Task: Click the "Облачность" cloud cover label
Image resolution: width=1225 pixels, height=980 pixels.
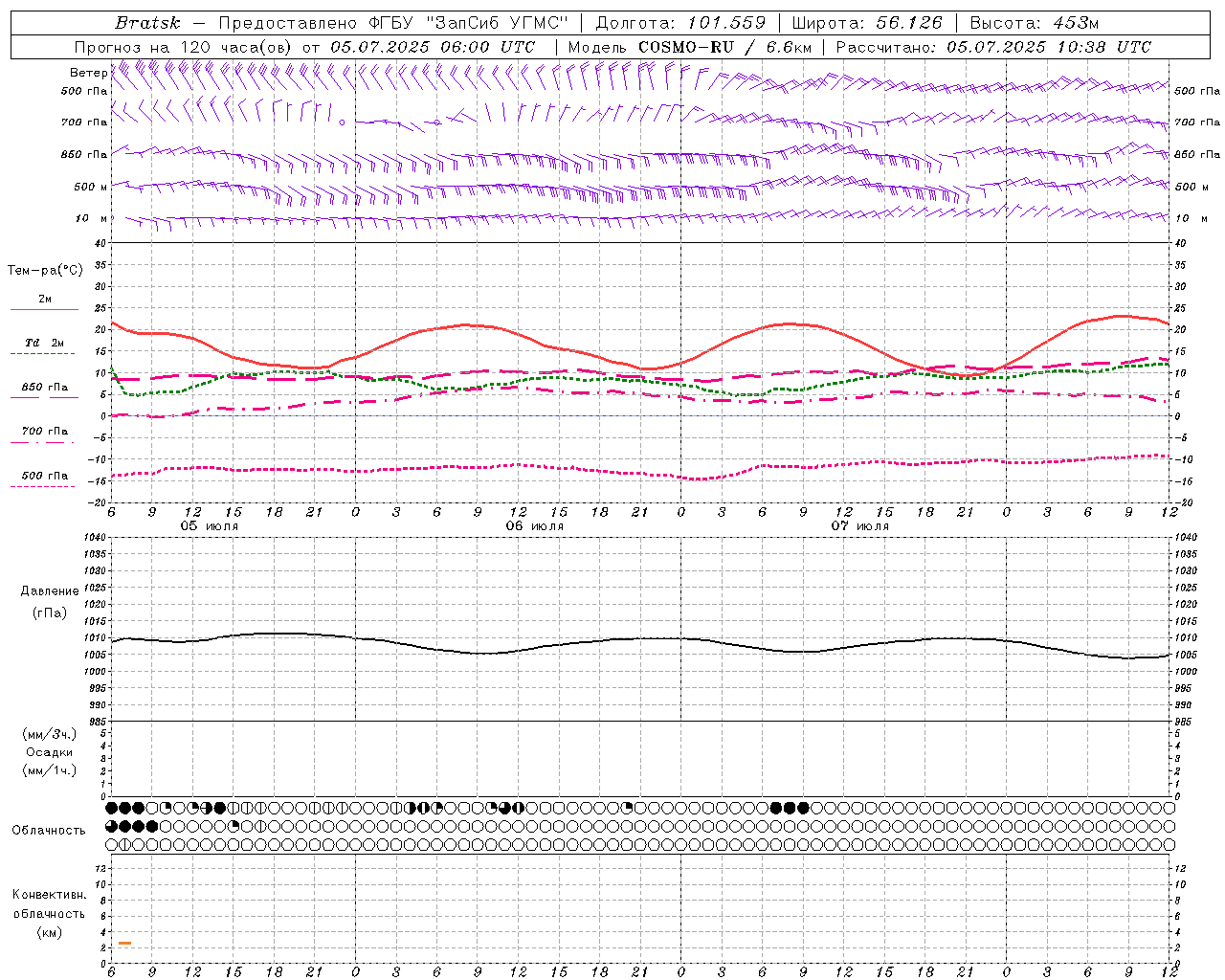Action: 49,831
